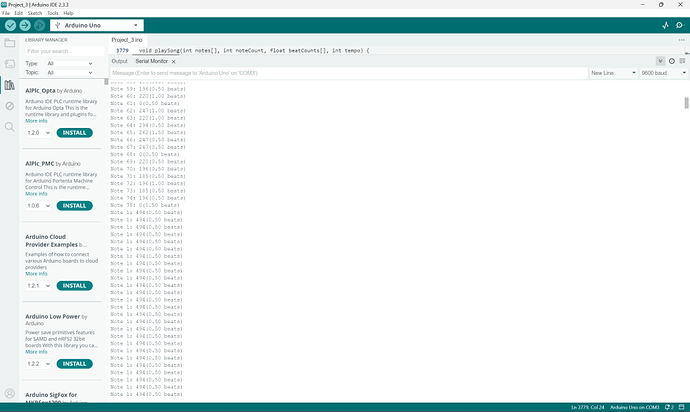This screenshot has width=690, height=412.
Task: Toggle the bottom panel icon in status bar
Action: (682, 408)
